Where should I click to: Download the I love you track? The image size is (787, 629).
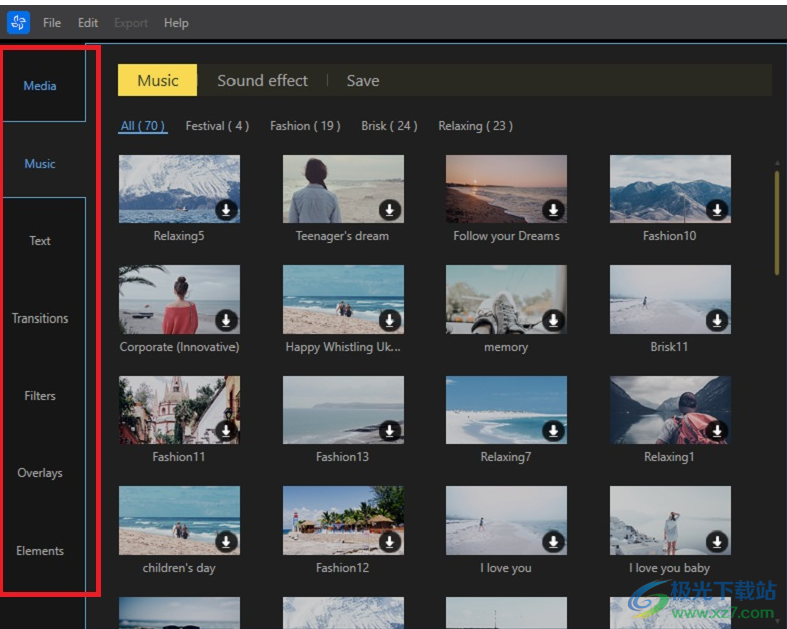click(x=553, y=542)
